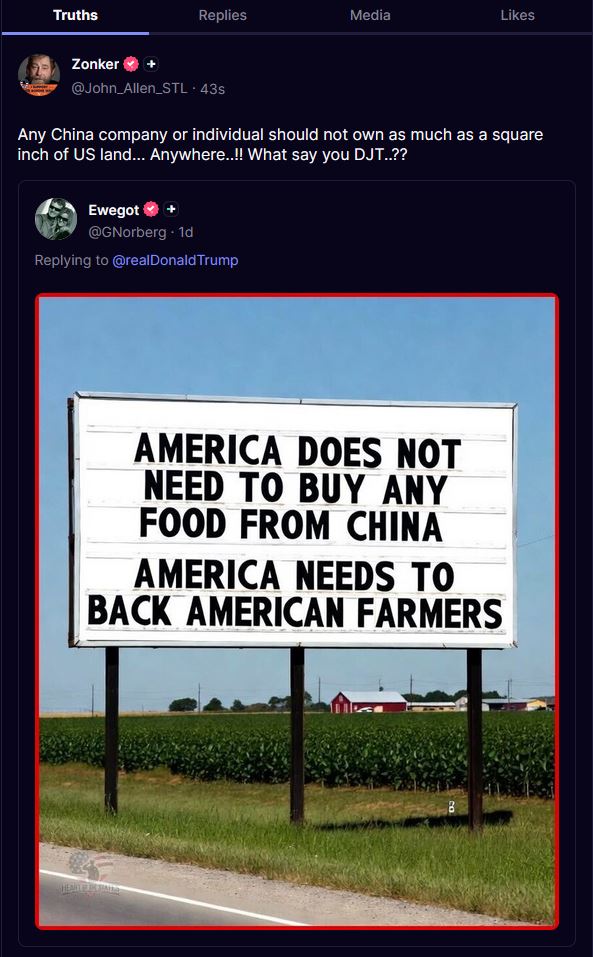Click the plus icon beside Zonker
The width and height of the screenshot is (593, 957).
click(151, 63)
